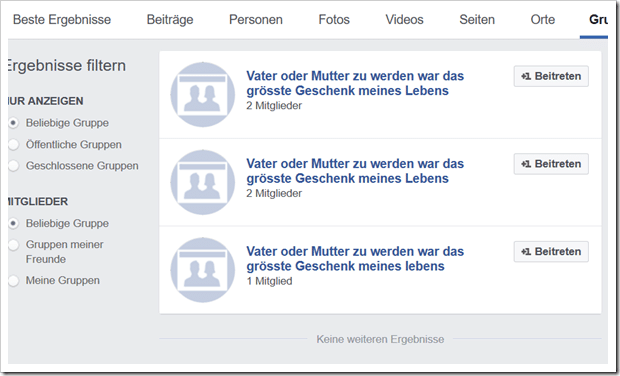The width and height of the screenshot is (620, 376).
Task: Open the Beste Ergebnisse tab
Action: [62, 19]
